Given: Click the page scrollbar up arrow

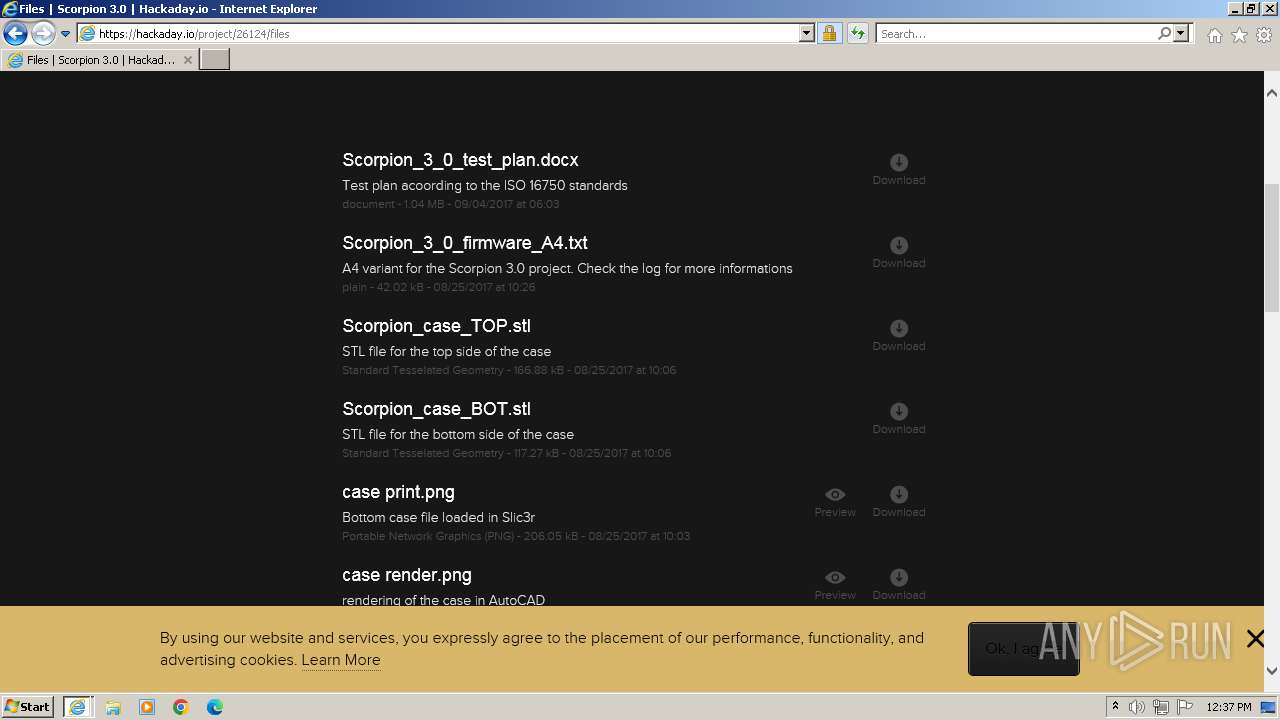Looking at the screenshot, I should [1272, 93].
